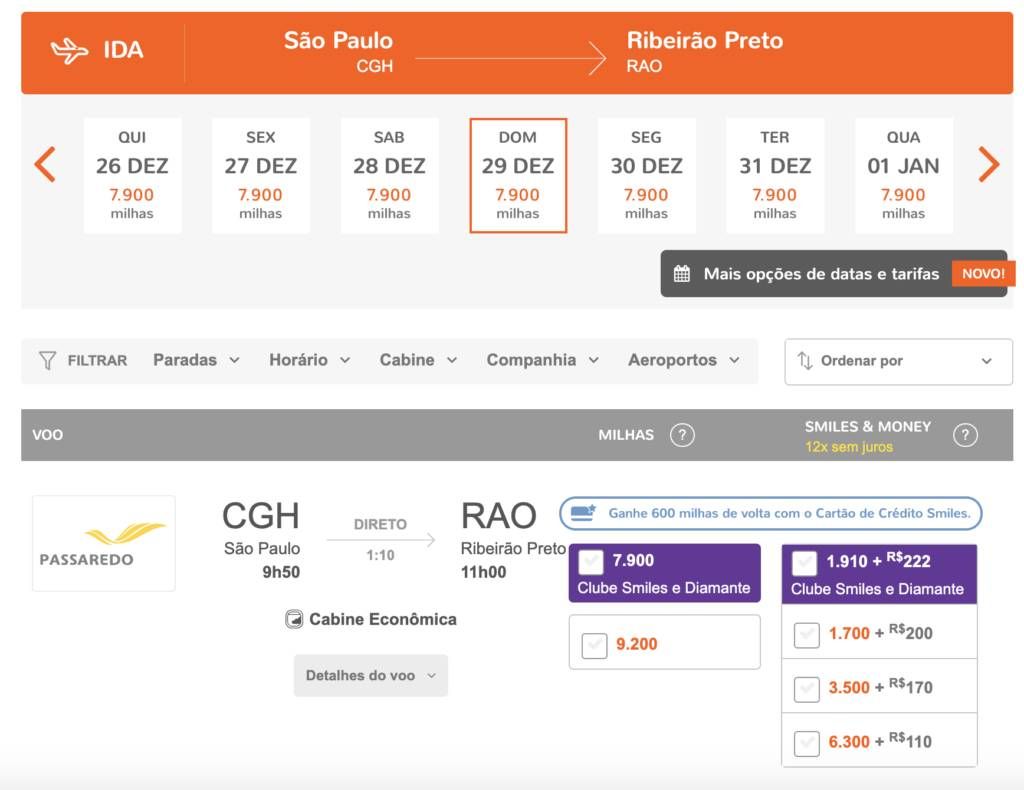
Task: Click the airplane IDA icon
Action: (69, 51)
